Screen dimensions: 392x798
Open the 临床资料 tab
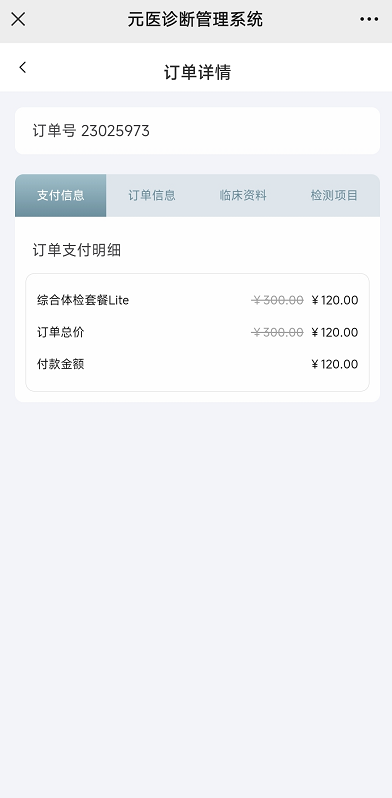[243, 195]
